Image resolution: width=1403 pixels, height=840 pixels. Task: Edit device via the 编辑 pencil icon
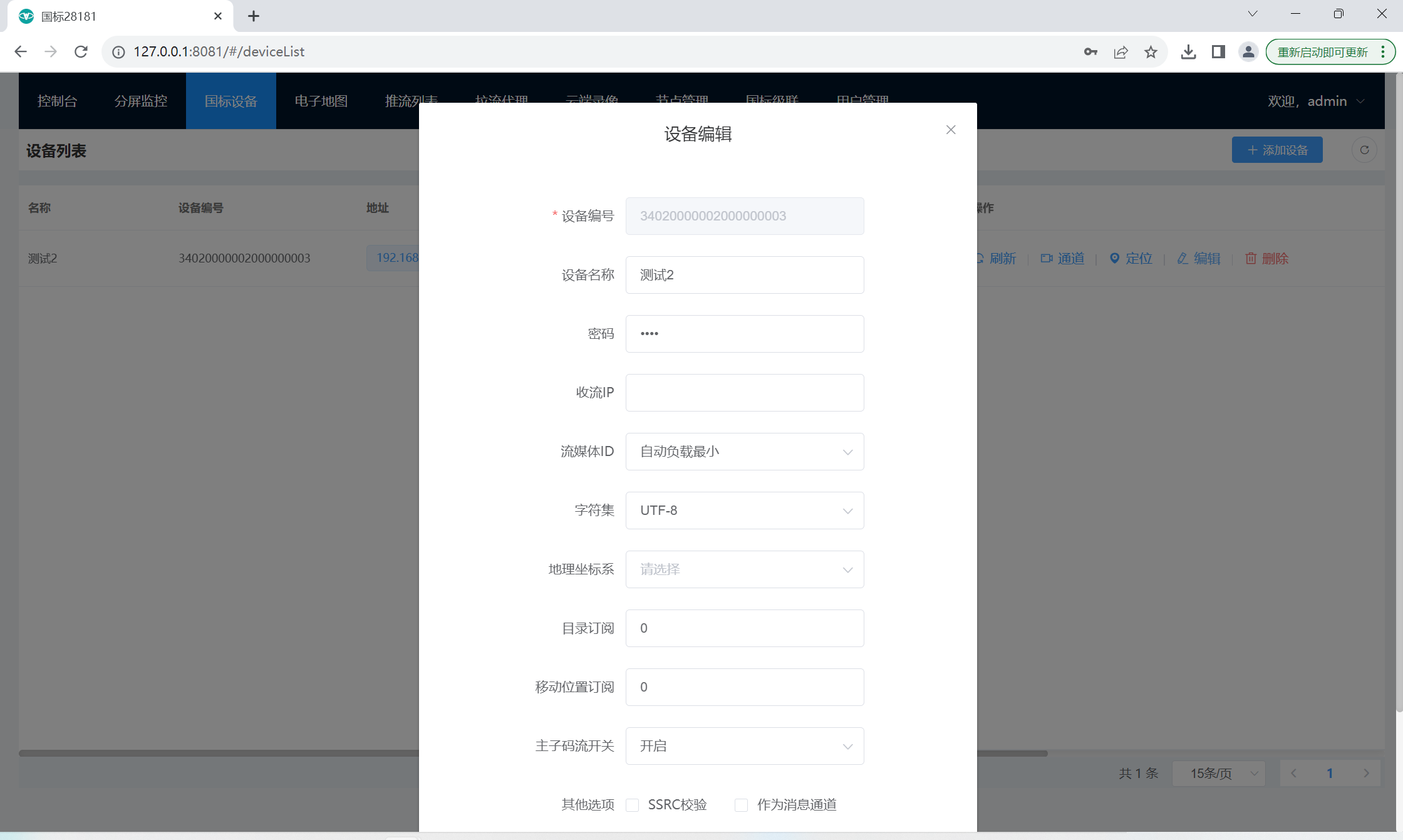coord(1183,258)
